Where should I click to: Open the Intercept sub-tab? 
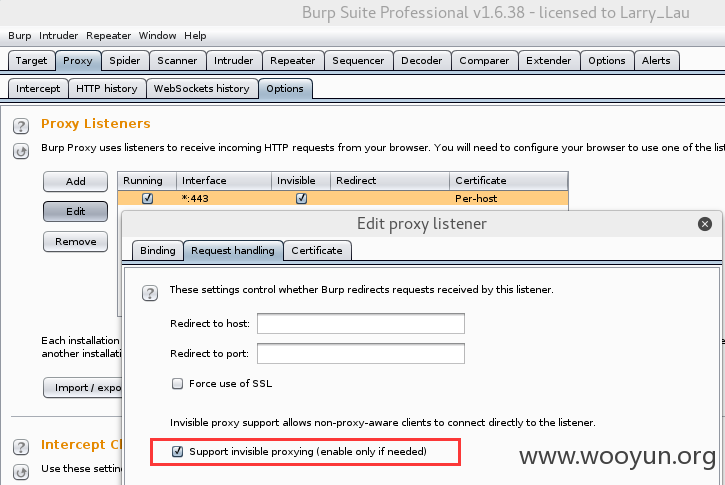tap(38, 88)
